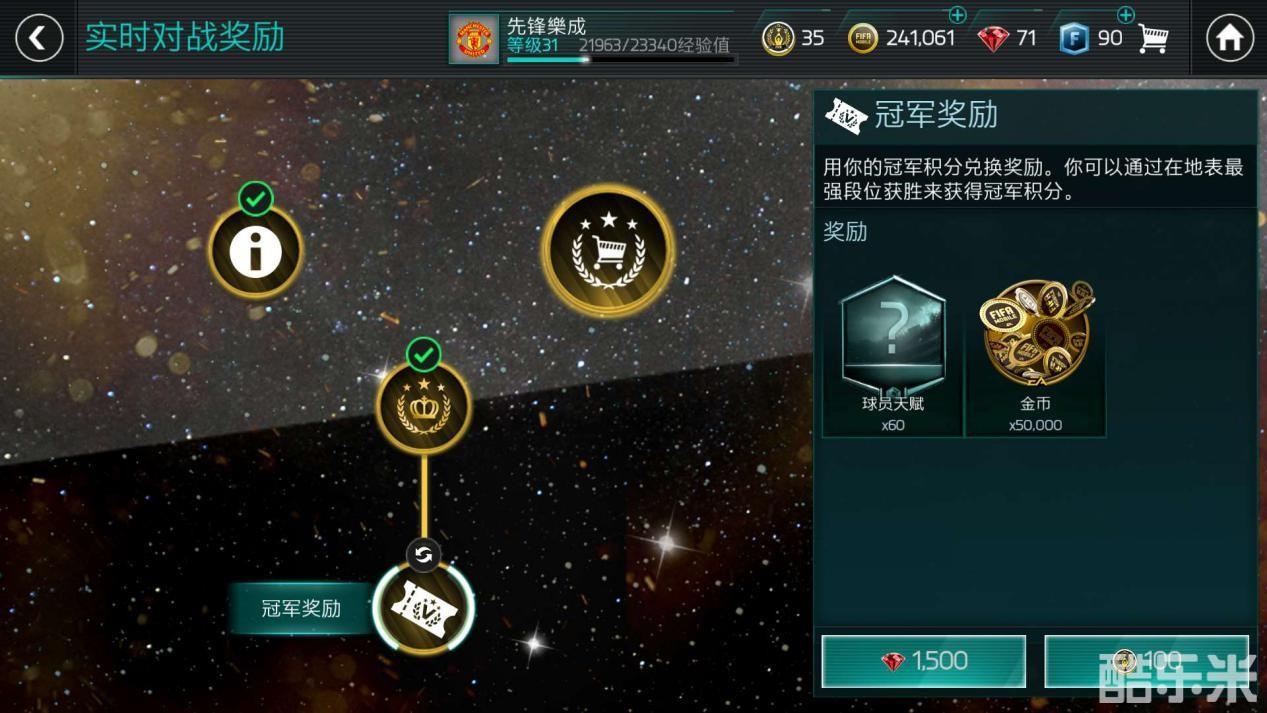Click green checkmark above the info node
1267x713 pixels.
click(x=256, y=199)
